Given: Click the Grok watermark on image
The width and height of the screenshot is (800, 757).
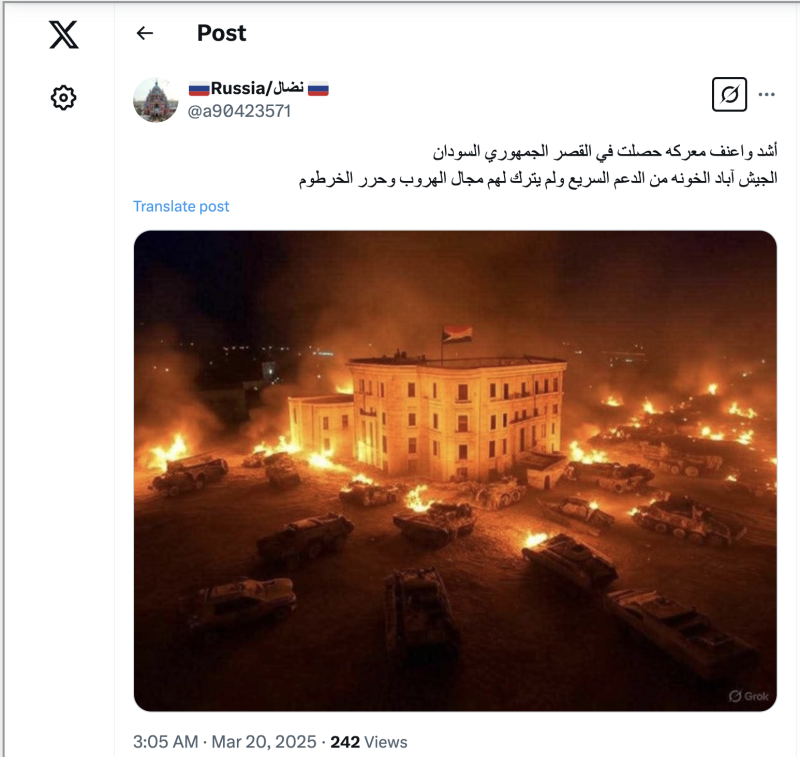Looking at the screenshot, I should (748, 696).
